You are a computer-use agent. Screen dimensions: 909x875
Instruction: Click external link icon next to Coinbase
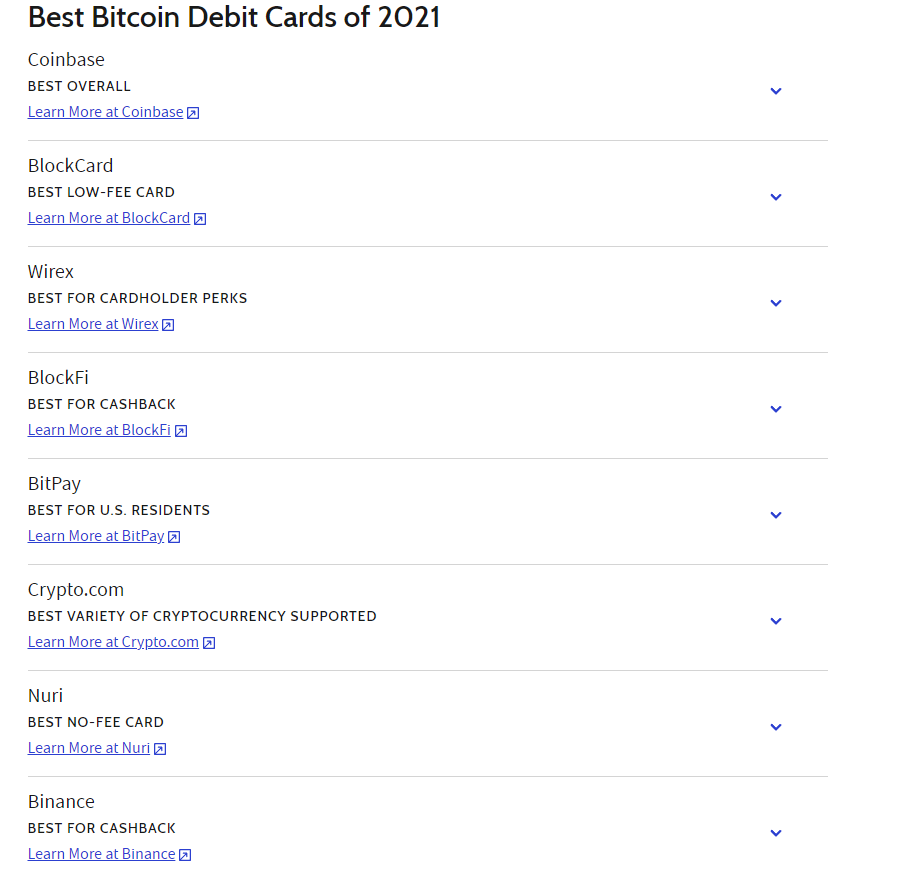193,113
